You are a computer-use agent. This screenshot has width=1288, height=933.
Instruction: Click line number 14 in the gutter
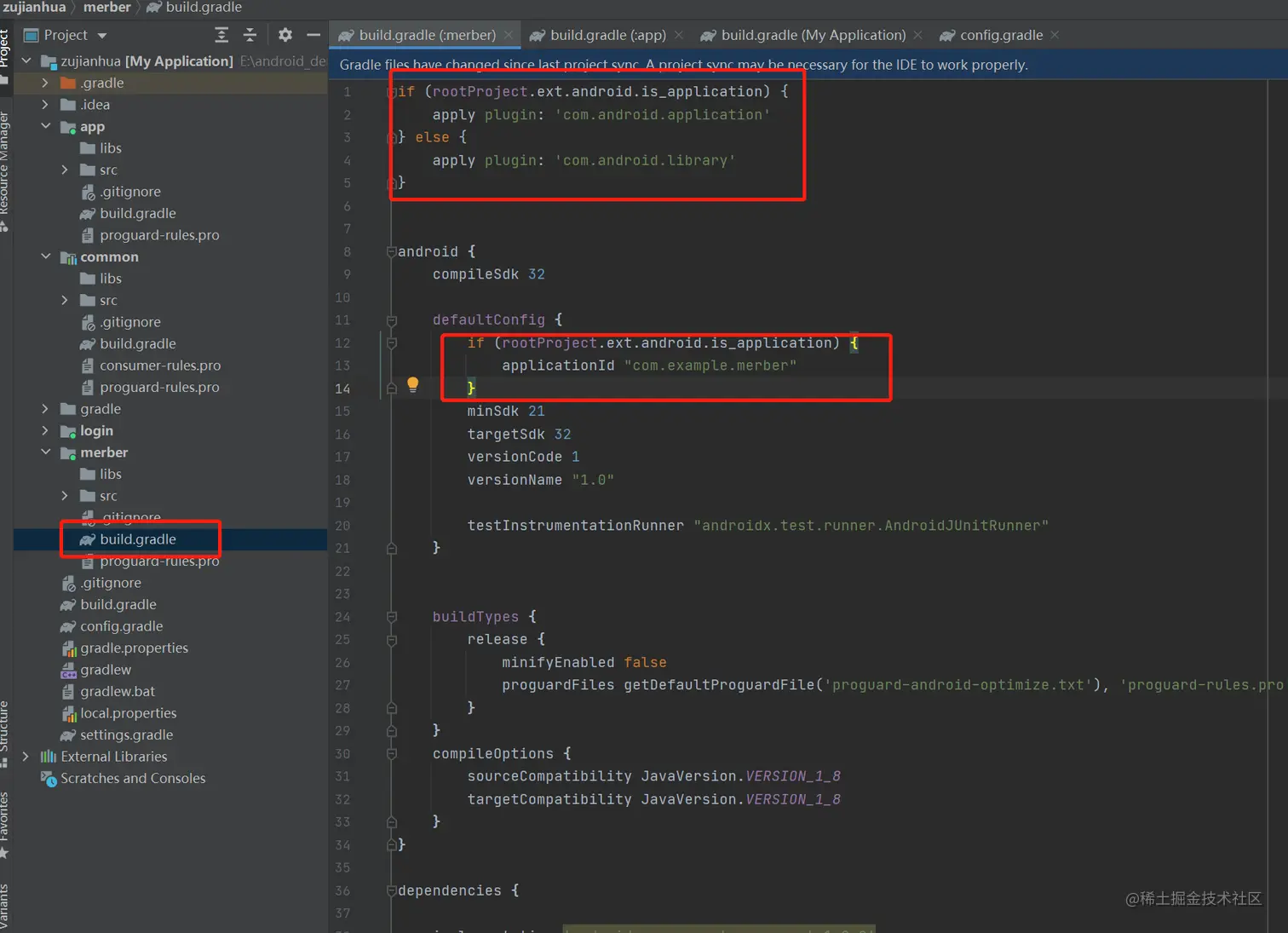point(342,389)
